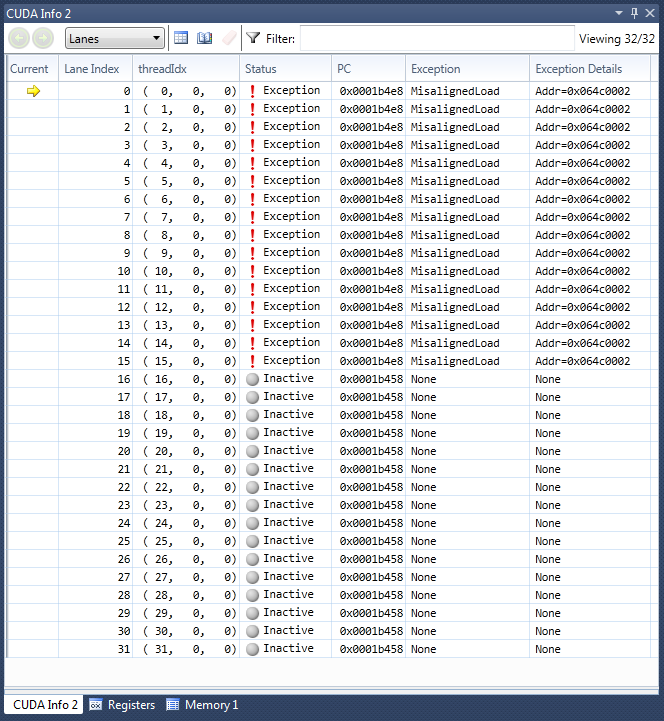664x721 pixels.
Task: Click the filter funnel icon
Action: (253, 38)
